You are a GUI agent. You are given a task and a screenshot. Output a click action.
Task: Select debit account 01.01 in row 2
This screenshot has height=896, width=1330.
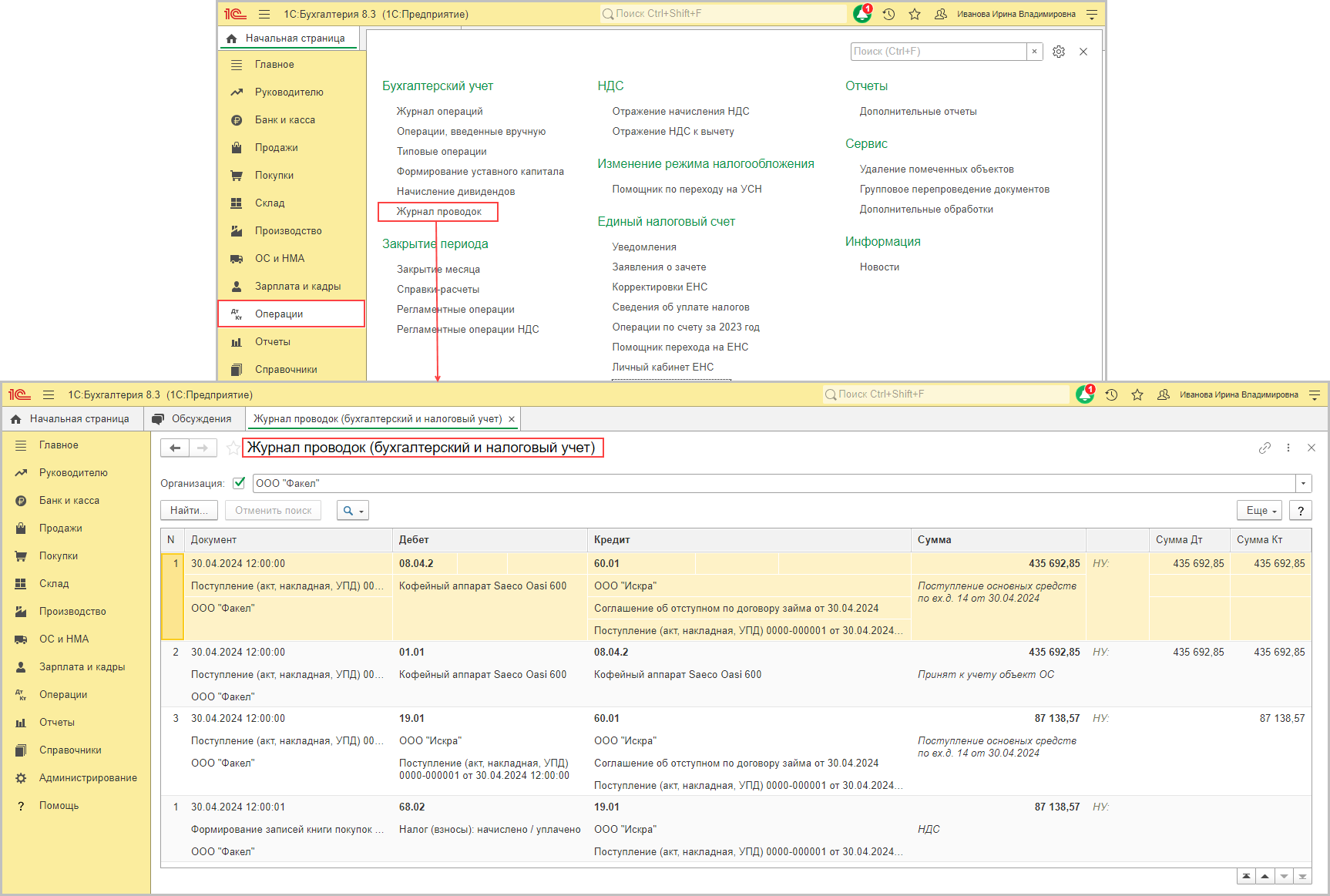click(x=411, y=653)
